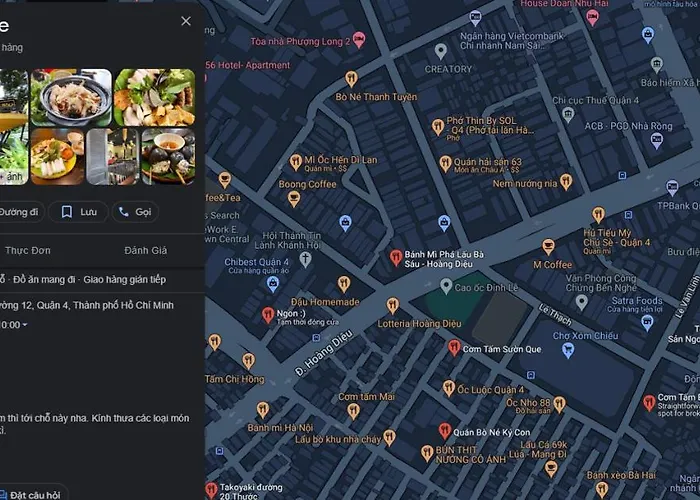
Task: Select the Bánh xèo Bà Hai restaurant pin
Action: pos(602,490)
